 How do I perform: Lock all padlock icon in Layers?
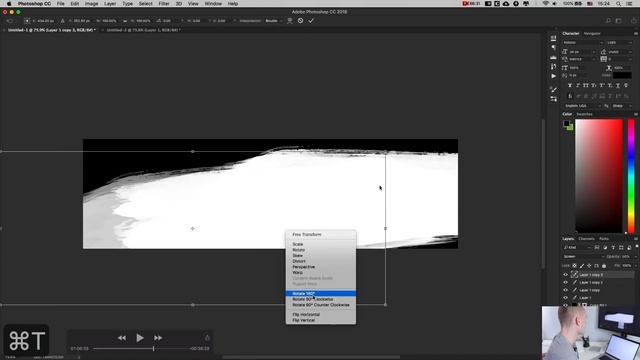click(604, 266)
